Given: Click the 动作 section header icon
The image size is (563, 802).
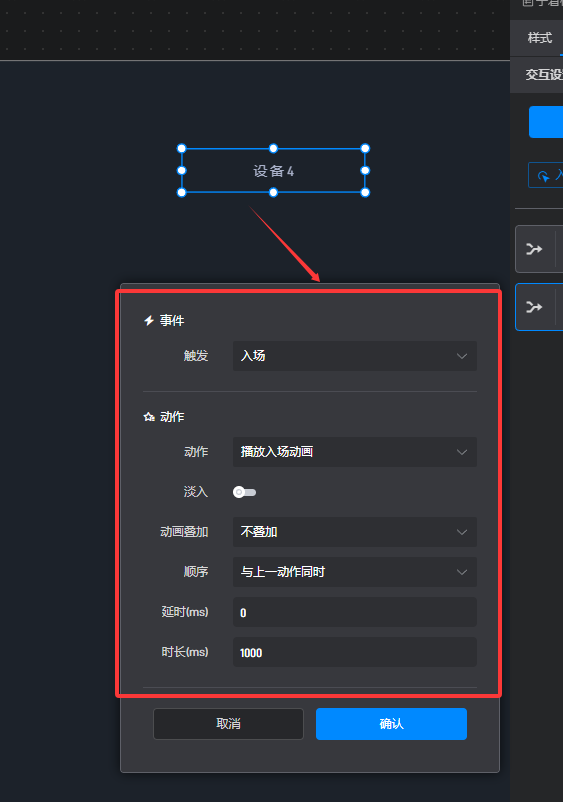Looking at the screenshot, I should point(149,417).
